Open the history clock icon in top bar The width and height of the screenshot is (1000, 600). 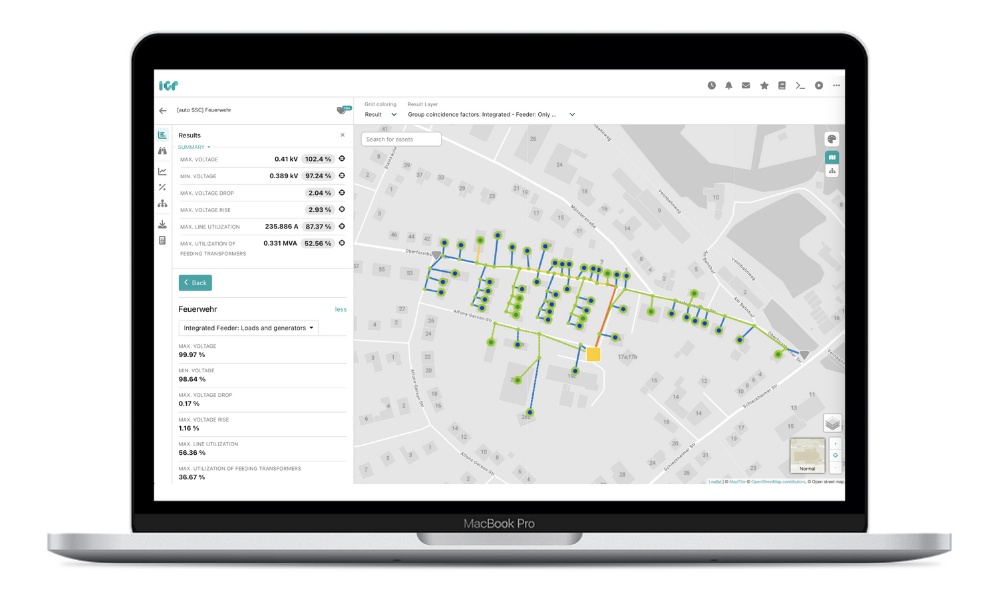tap(712, 85)
